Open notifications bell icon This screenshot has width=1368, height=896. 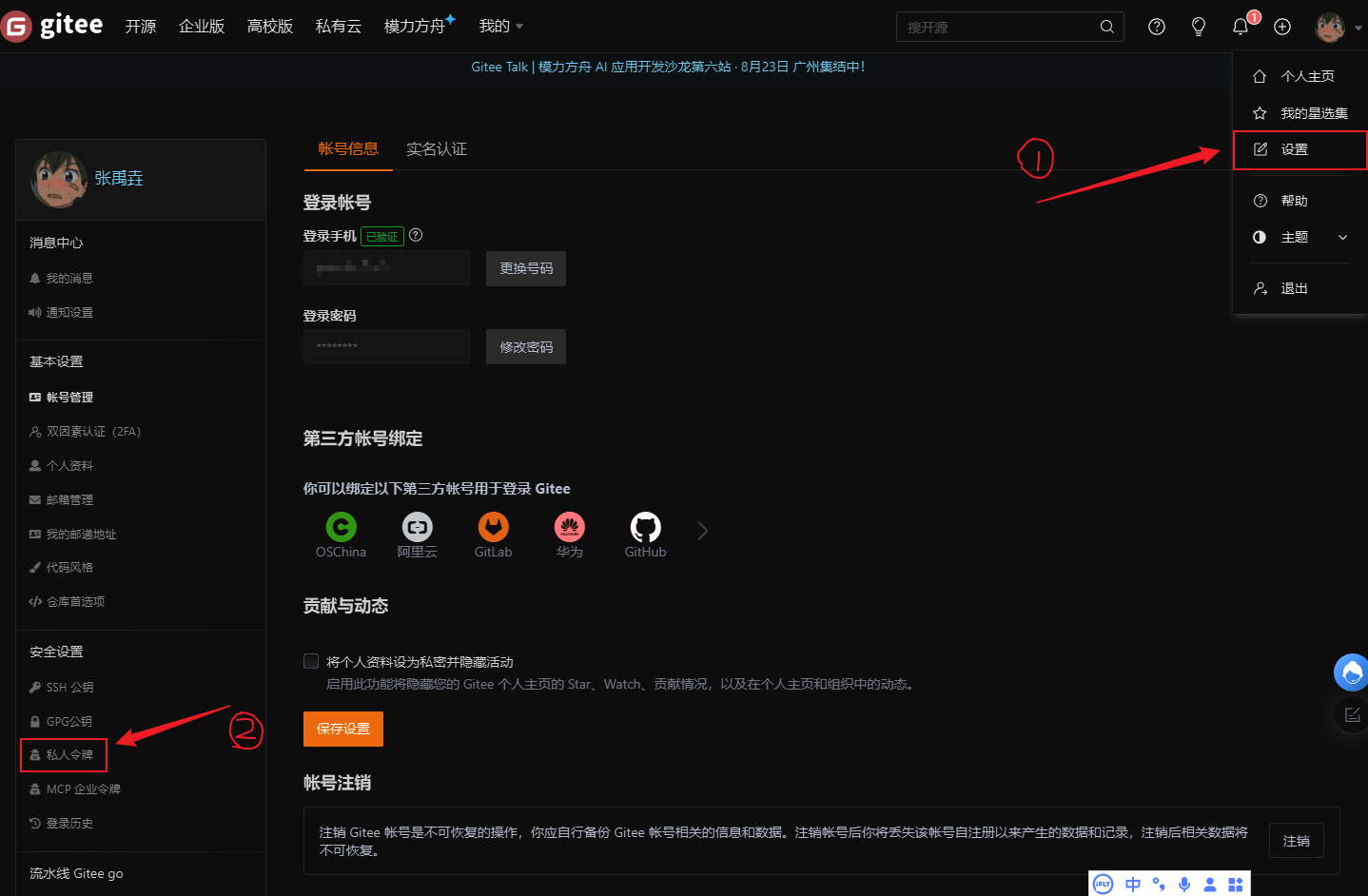point(1241,27)
